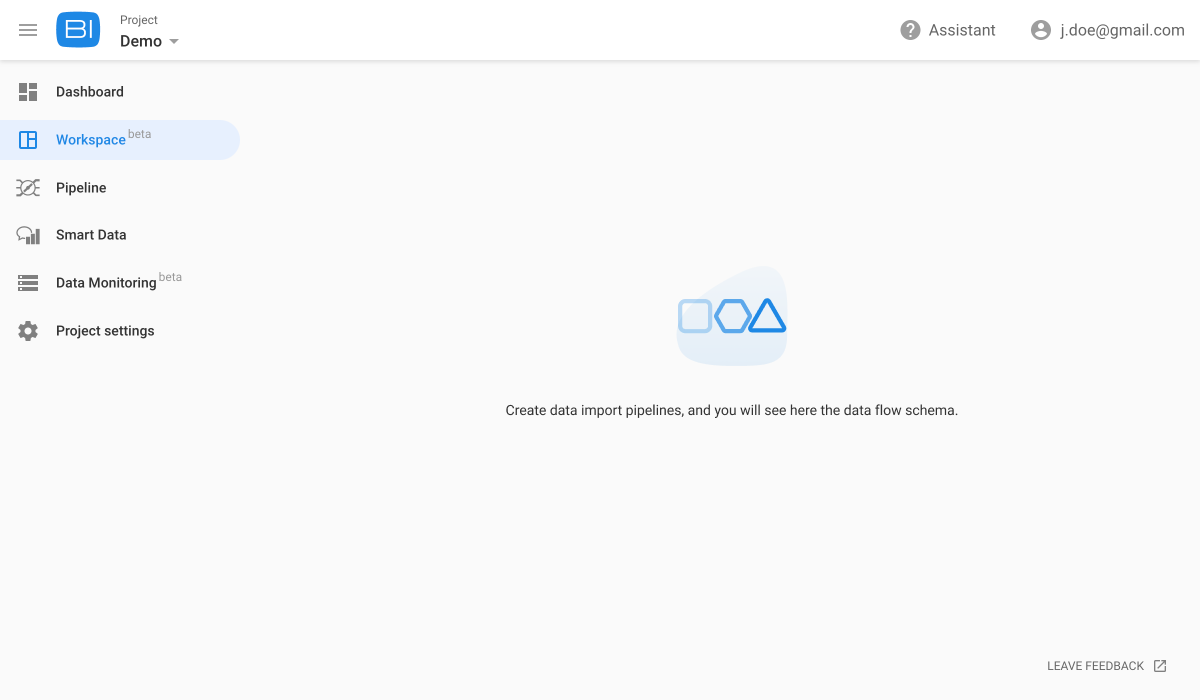
Task: Click the blue BI logo
Action: point(78,30)
